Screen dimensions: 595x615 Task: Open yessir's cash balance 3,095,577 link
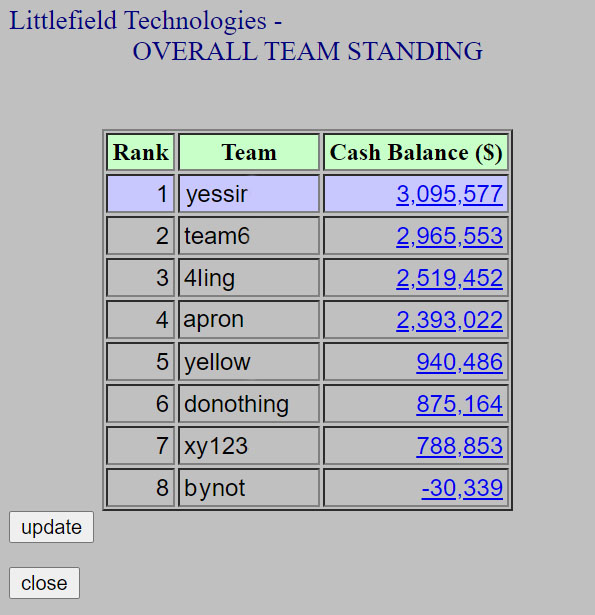click(x=449, y=194)
